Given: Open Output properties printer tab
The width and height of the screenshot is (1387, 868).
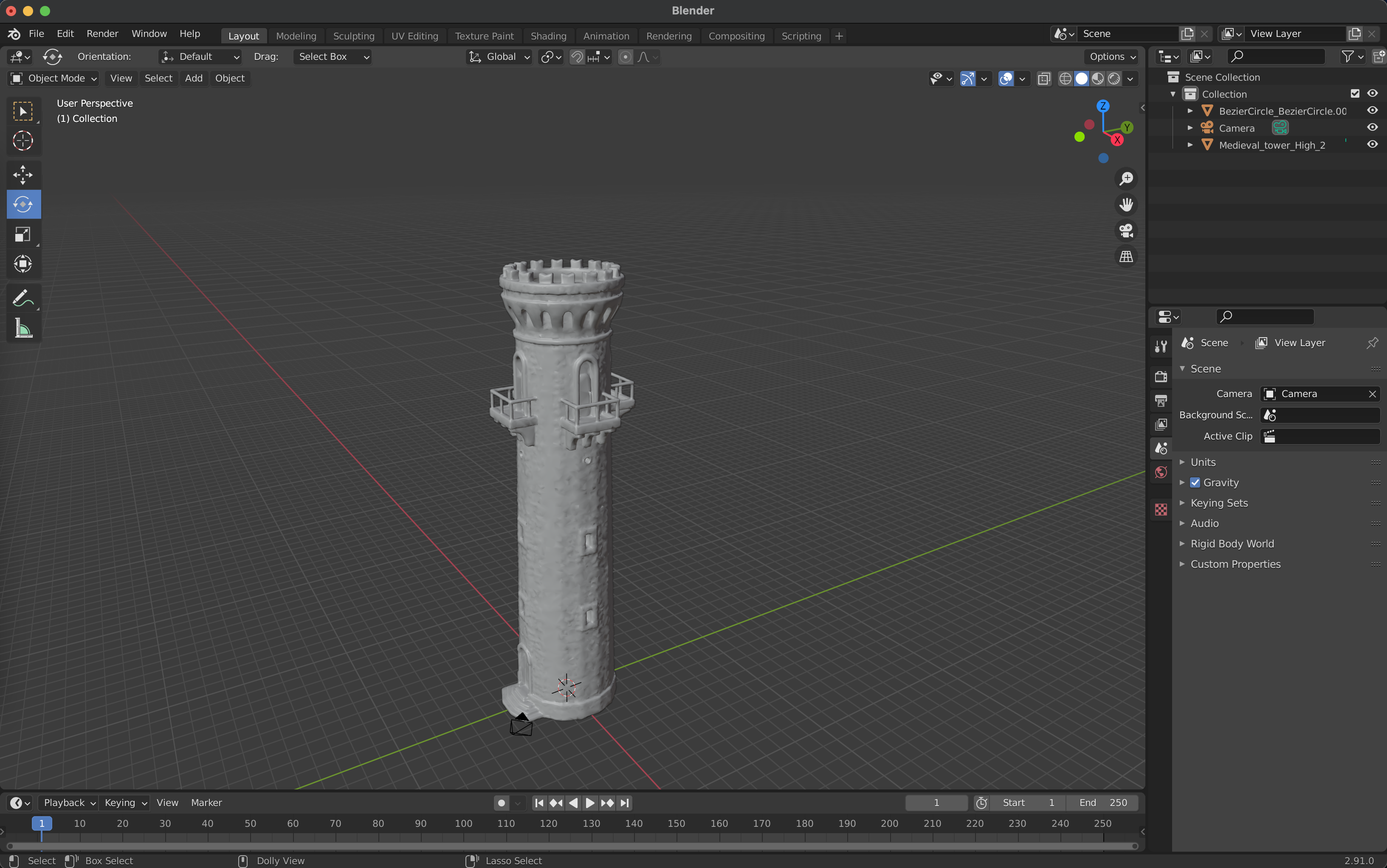Looking at the screenshot, I should [x=1161, y=401].
